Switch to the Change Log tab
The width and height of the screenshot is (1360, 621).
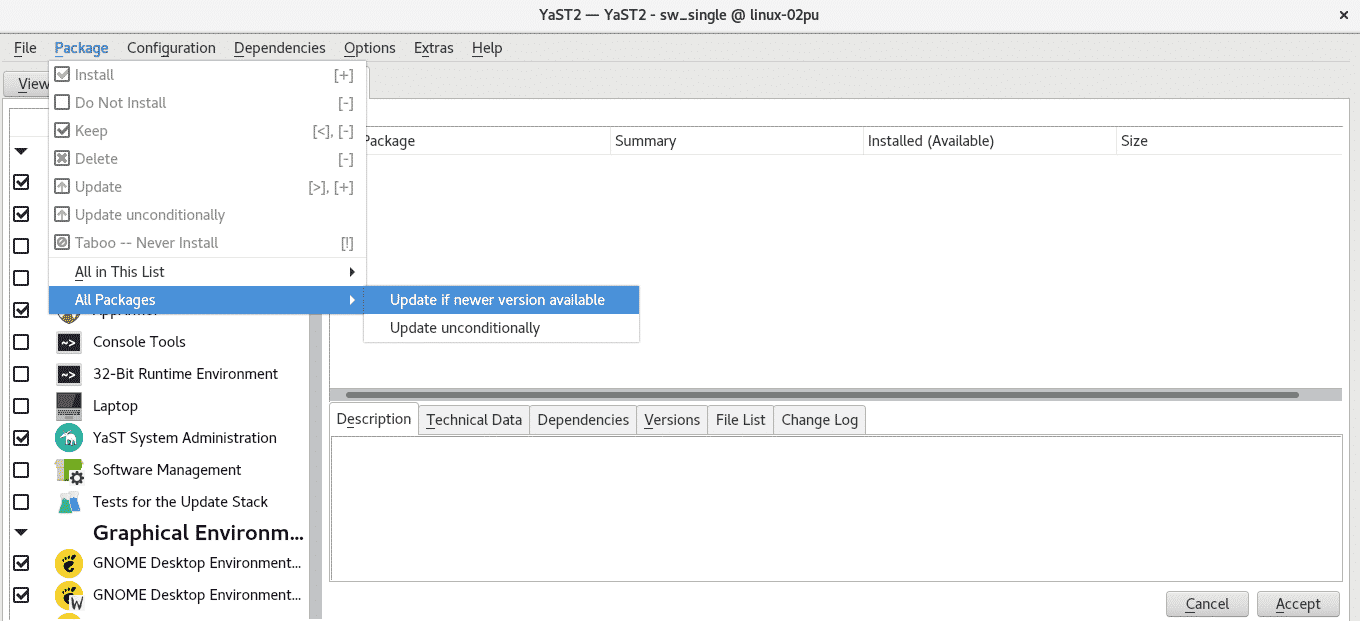tap(820, 420)
